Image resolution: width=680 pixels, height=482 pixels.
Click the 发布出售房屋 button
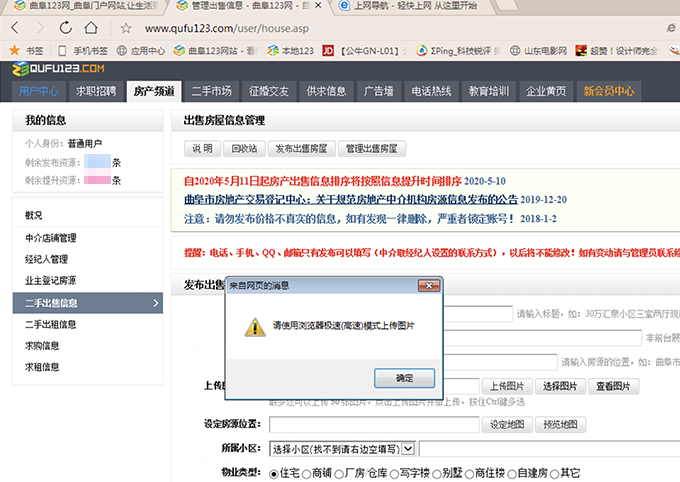[300, 148]
